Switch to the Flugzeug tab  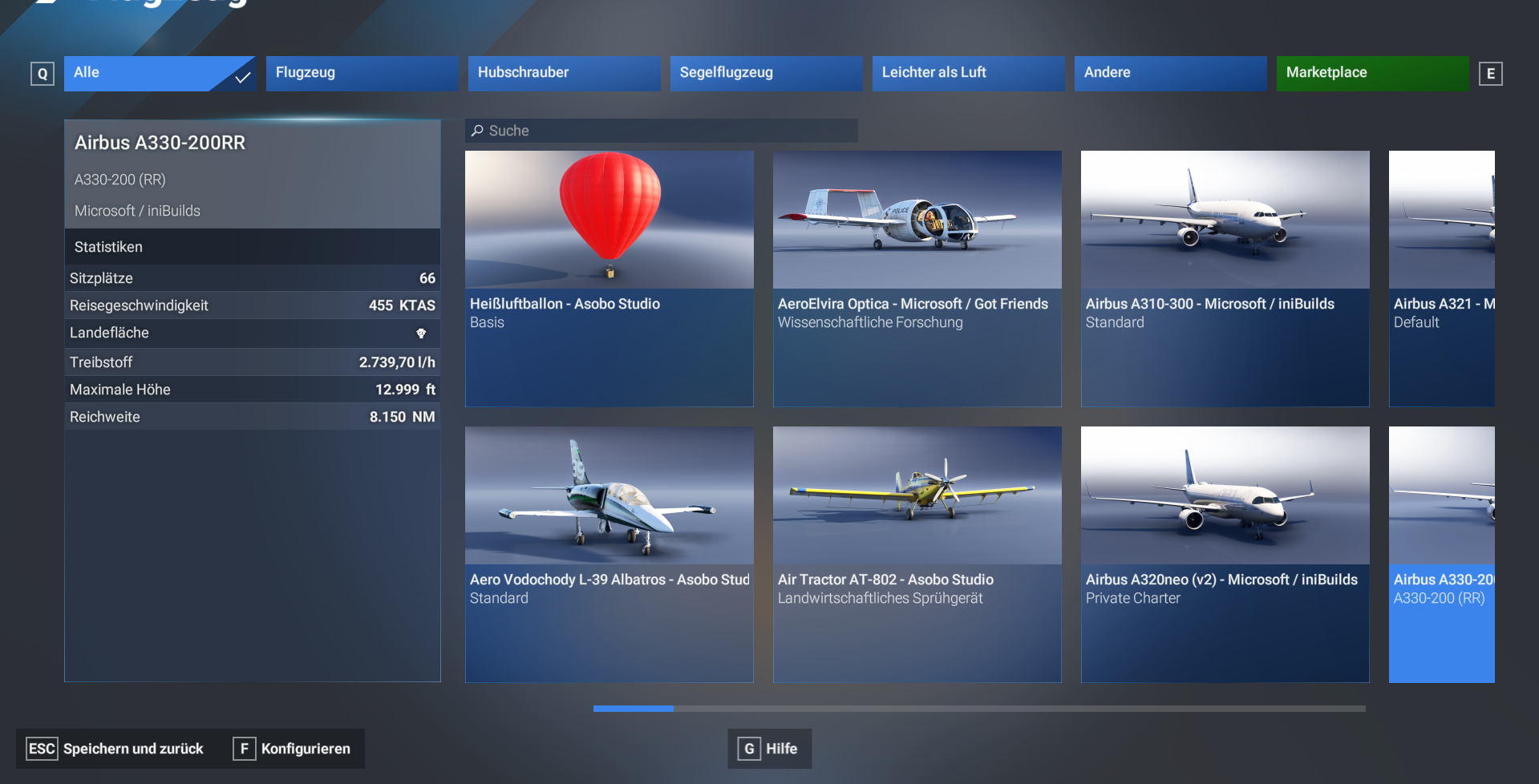tap(362, 74)
